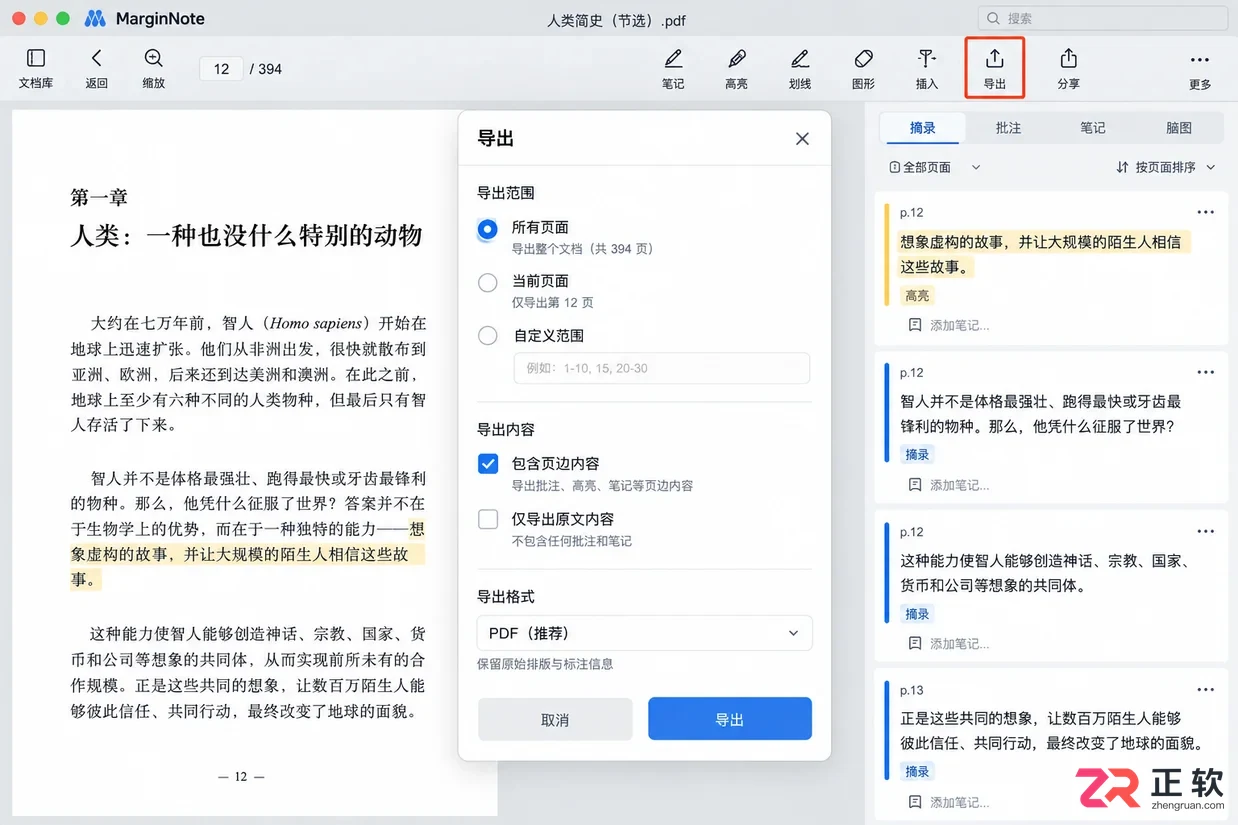1238x825 pixels.
Task: Select 自定义范围 radio option
Action: coord(488,336)
